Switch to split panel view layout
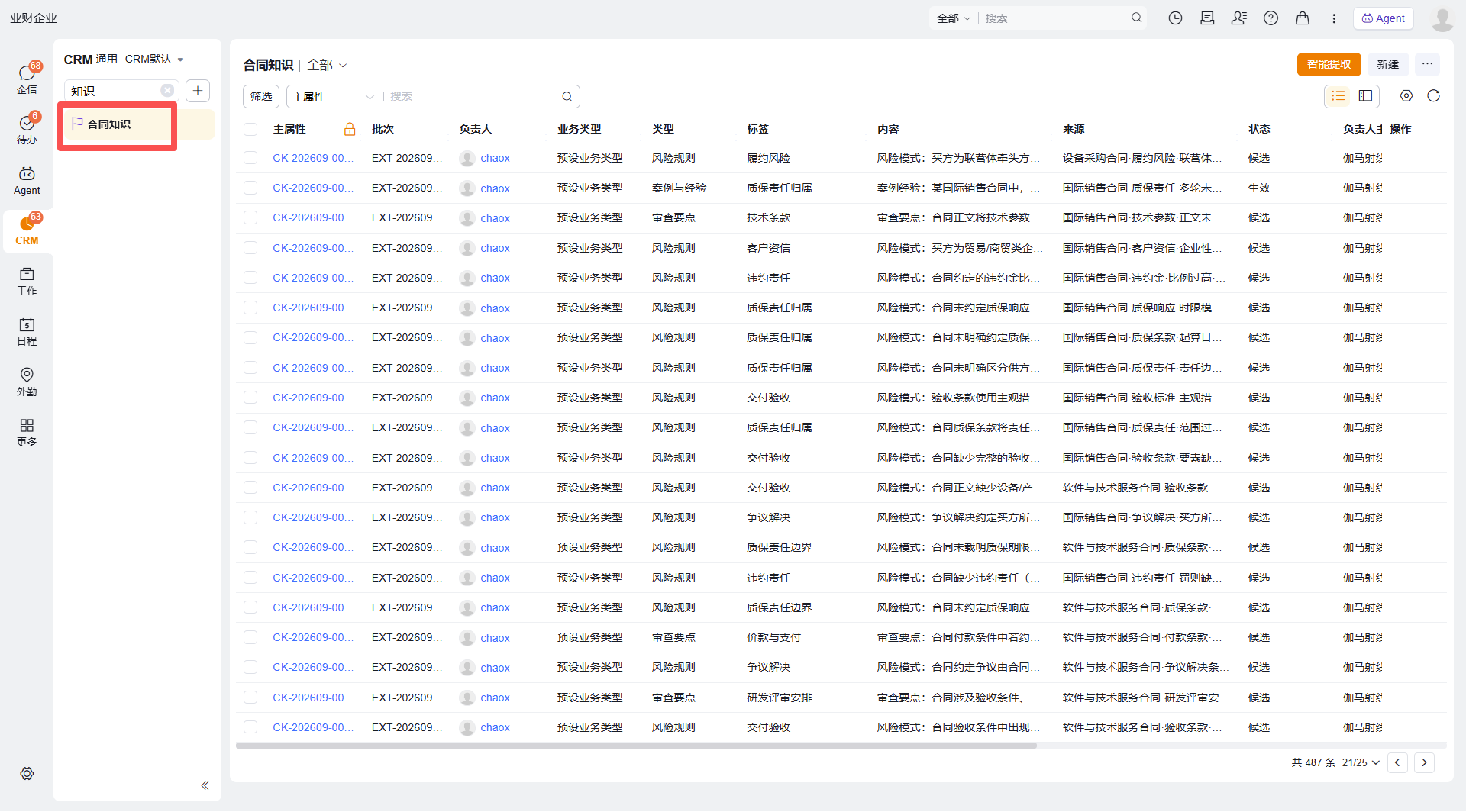This screenshot has width=1466, height=812. 1365,95
